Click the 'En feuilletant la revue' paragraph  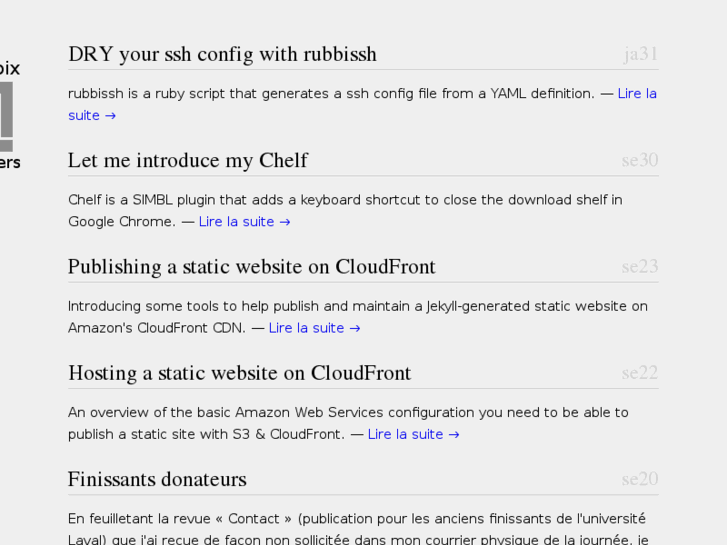(x=357, y=529)
